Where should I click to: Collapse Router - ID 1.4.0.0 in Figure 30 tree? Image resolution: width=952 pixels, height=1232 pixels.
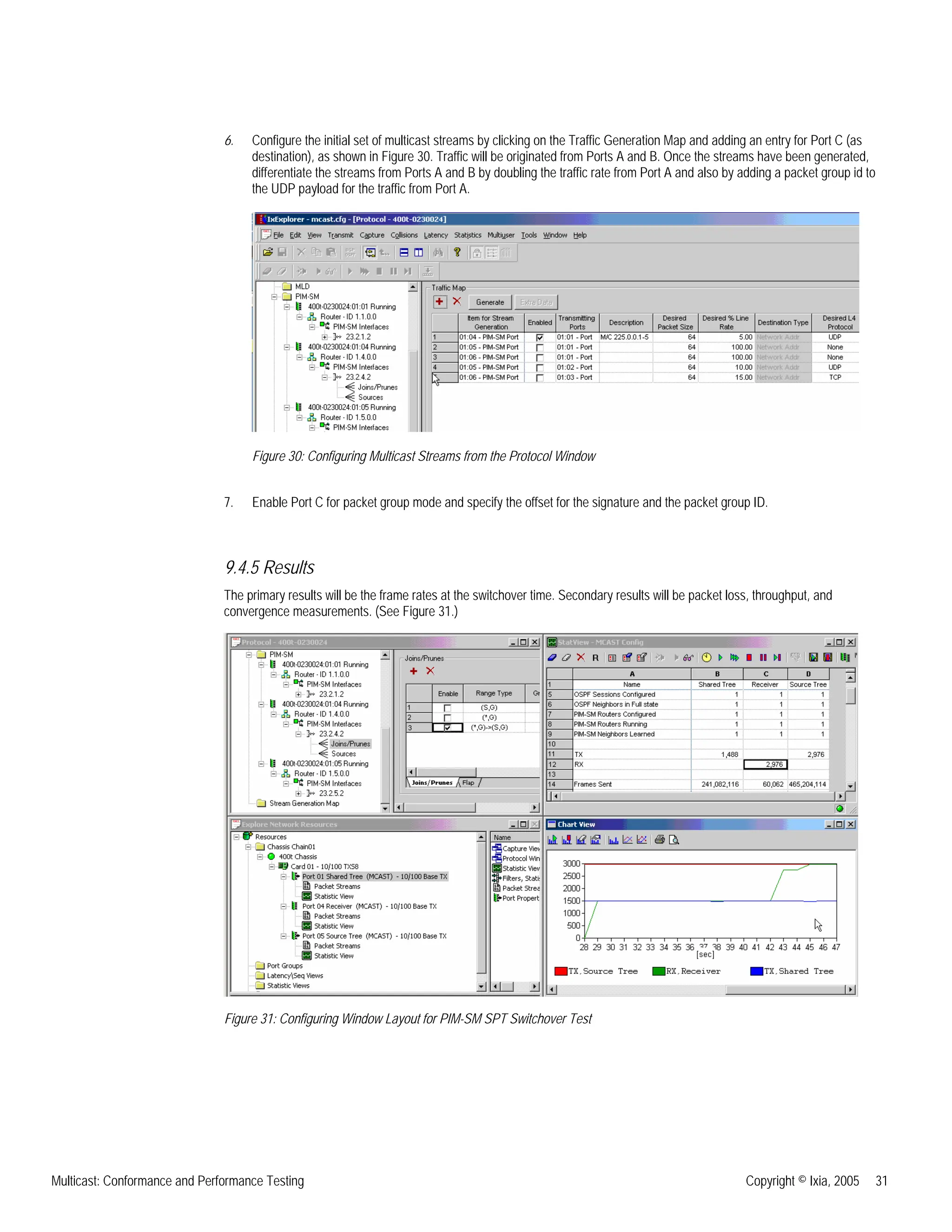[x=299, y=357]
